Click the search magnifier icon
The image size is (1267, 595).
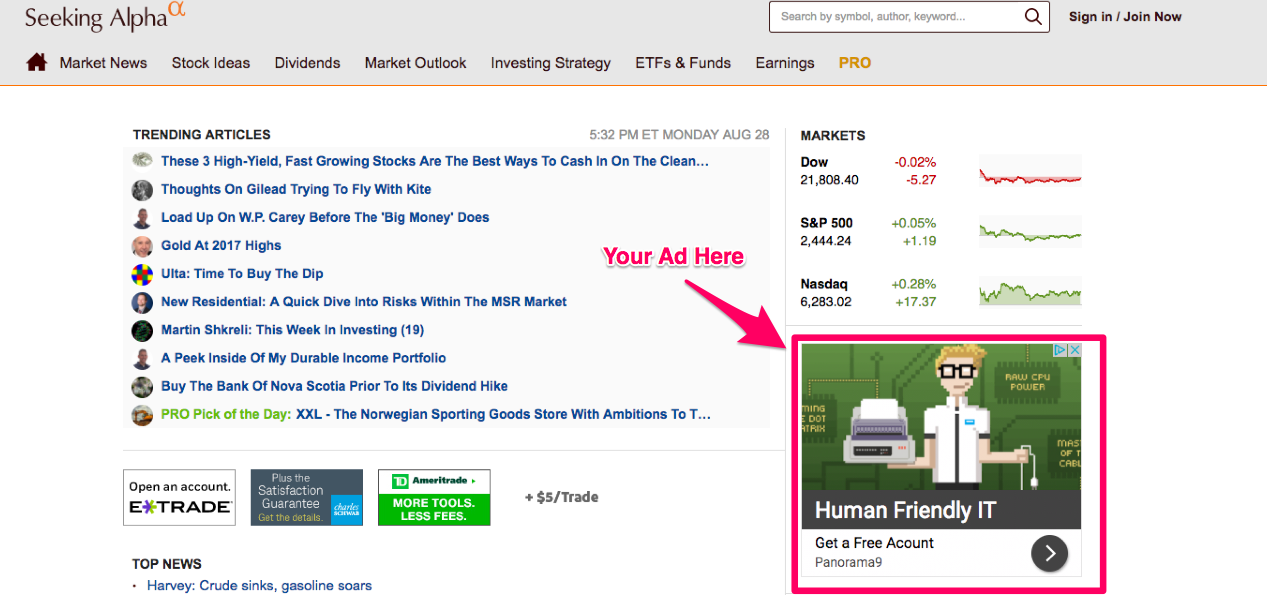pos(1033,16)
